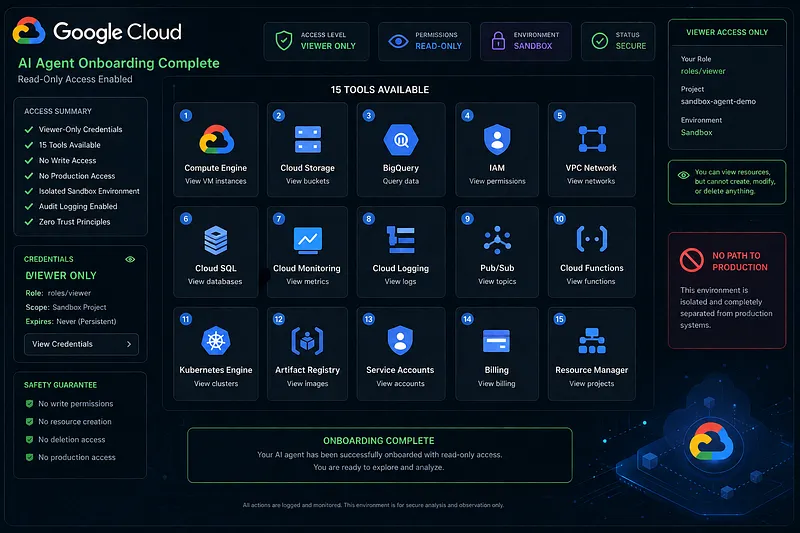Click the sandbox-agent-demo project name

tap(718, 101)
